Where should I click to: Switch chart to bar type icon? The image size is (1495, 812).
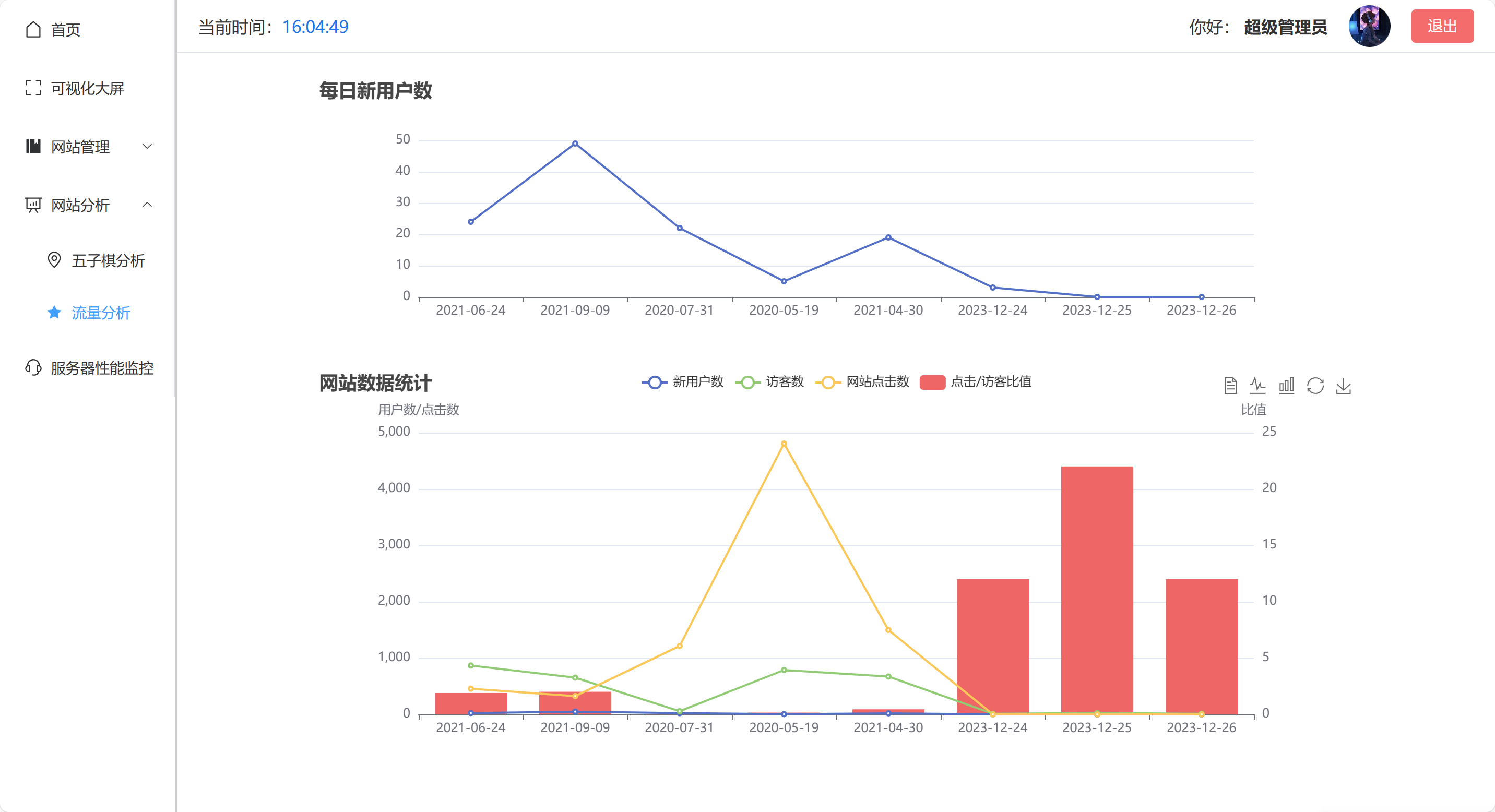click(1286, 386)
